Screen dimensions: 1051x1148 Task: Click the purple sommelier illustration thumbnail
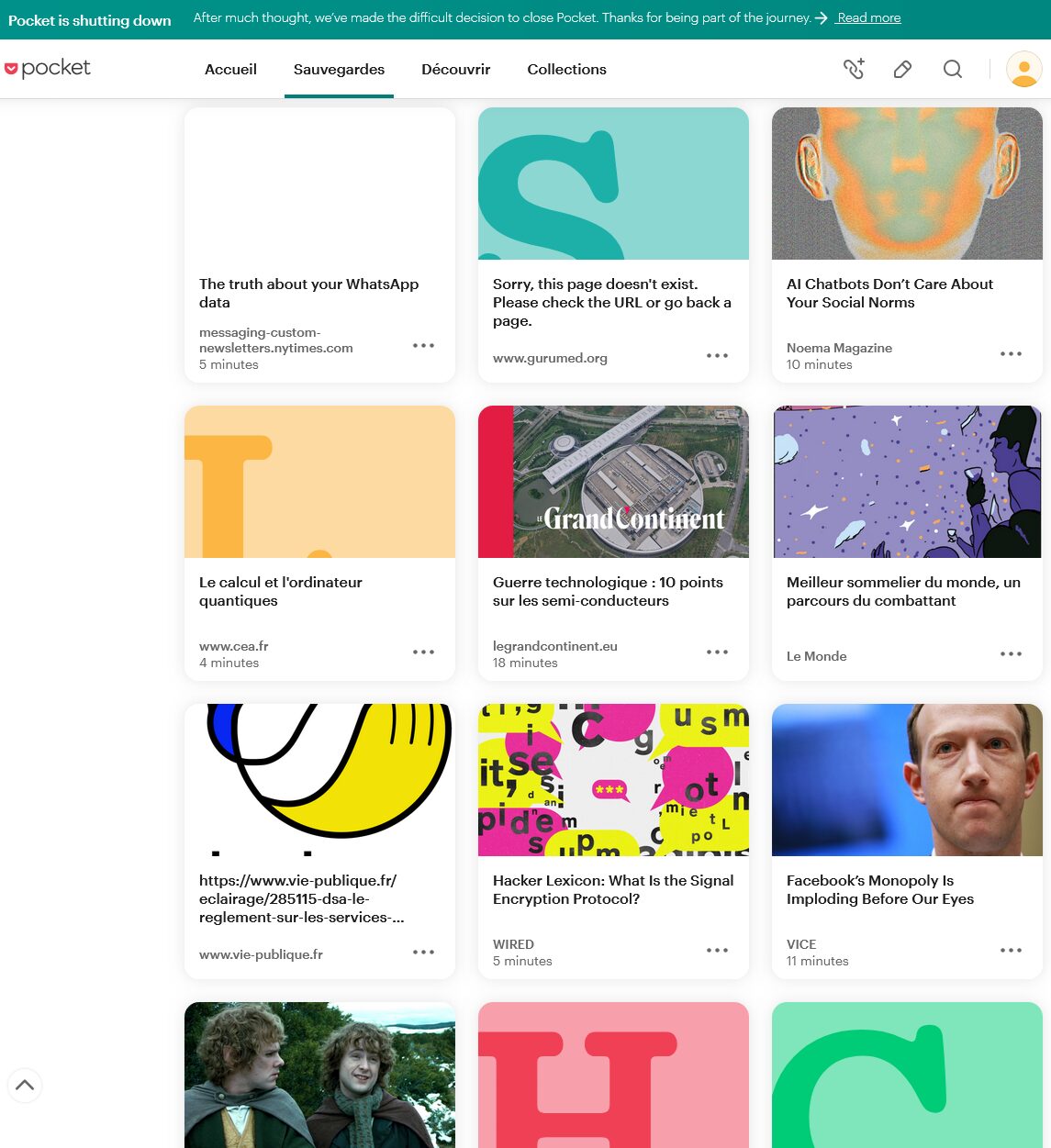coord(907,482)
